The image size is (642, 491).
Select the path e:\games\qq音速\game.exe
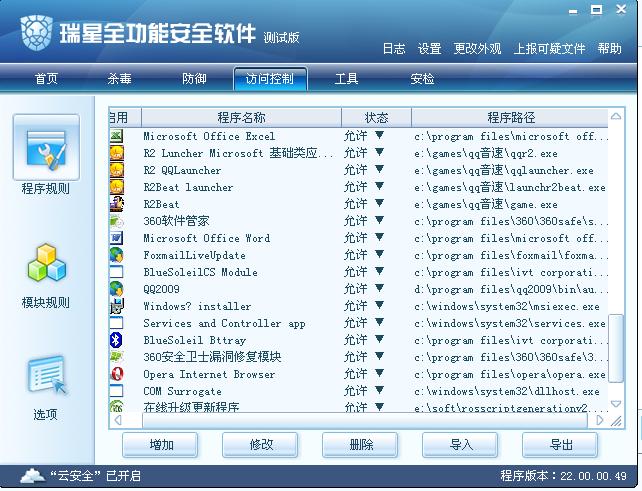click(x=486, y=204)
